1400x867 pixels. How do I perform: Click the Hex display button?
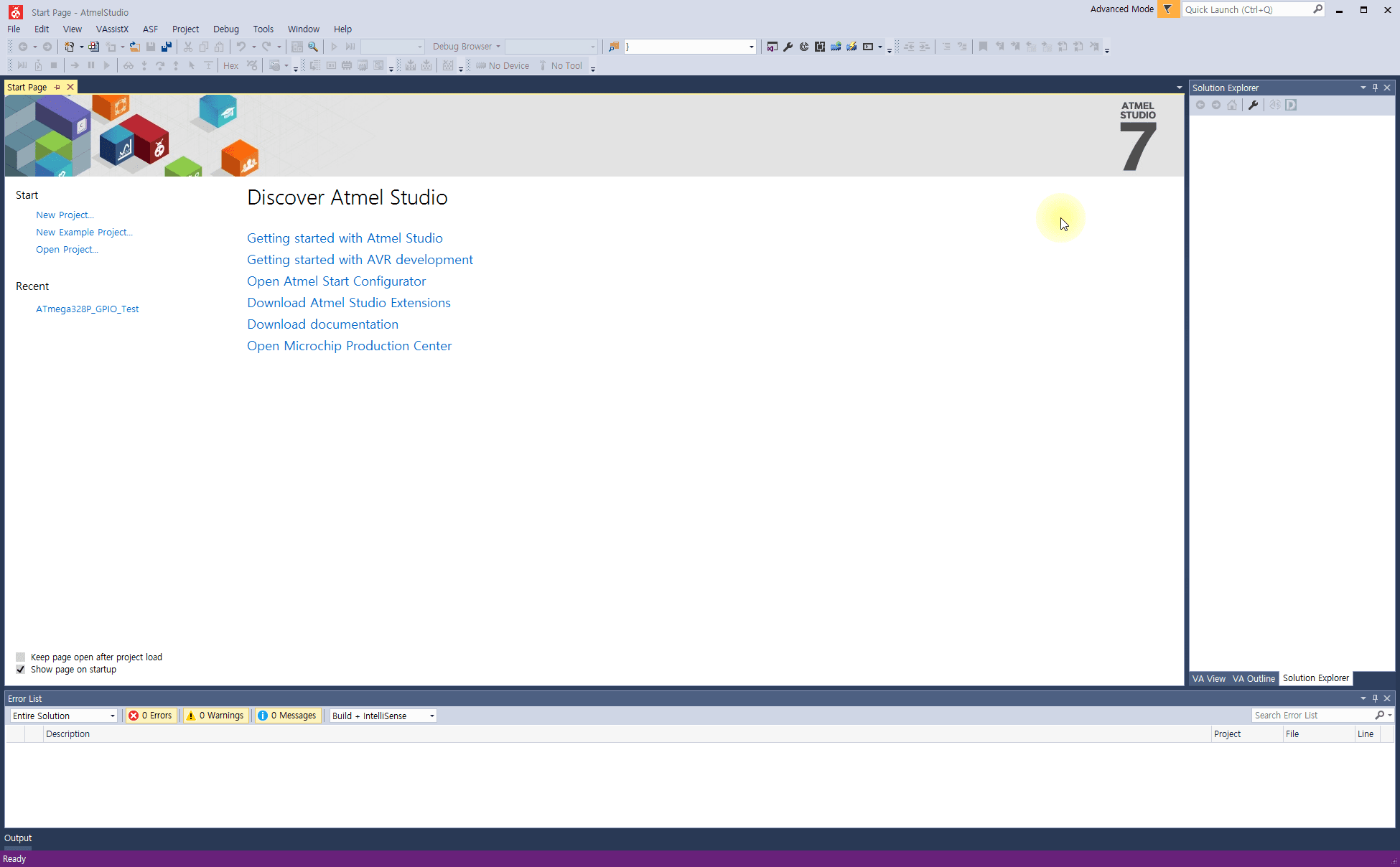click(x=230, y=66)
